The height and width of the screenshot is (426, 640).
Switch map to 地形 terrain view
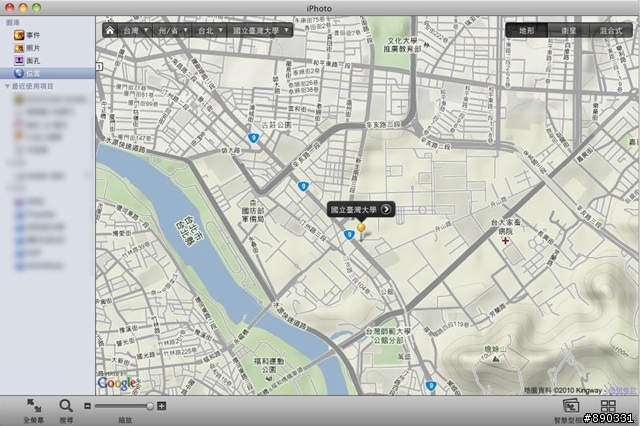tap(527, 30)
